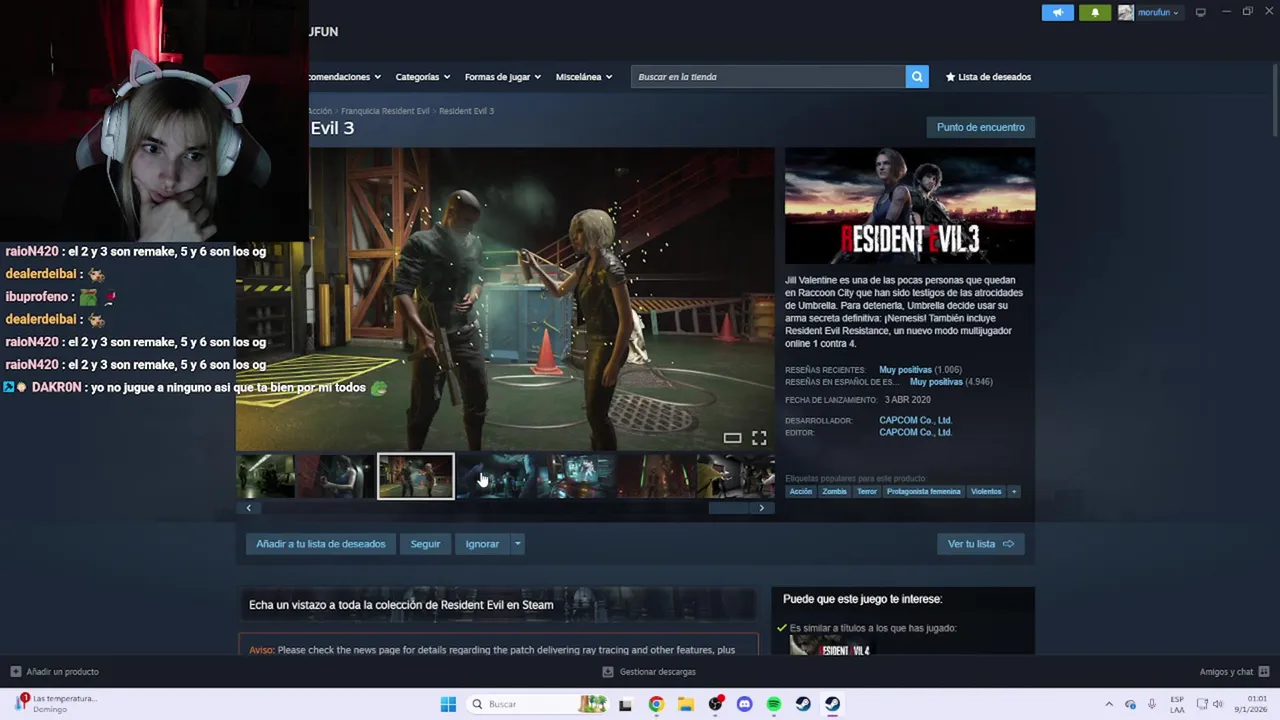The height and width of the screenshot is (720, 1280).
Task: Open the Resident Evil 3 capsule image
Action: tap(910, 206)
